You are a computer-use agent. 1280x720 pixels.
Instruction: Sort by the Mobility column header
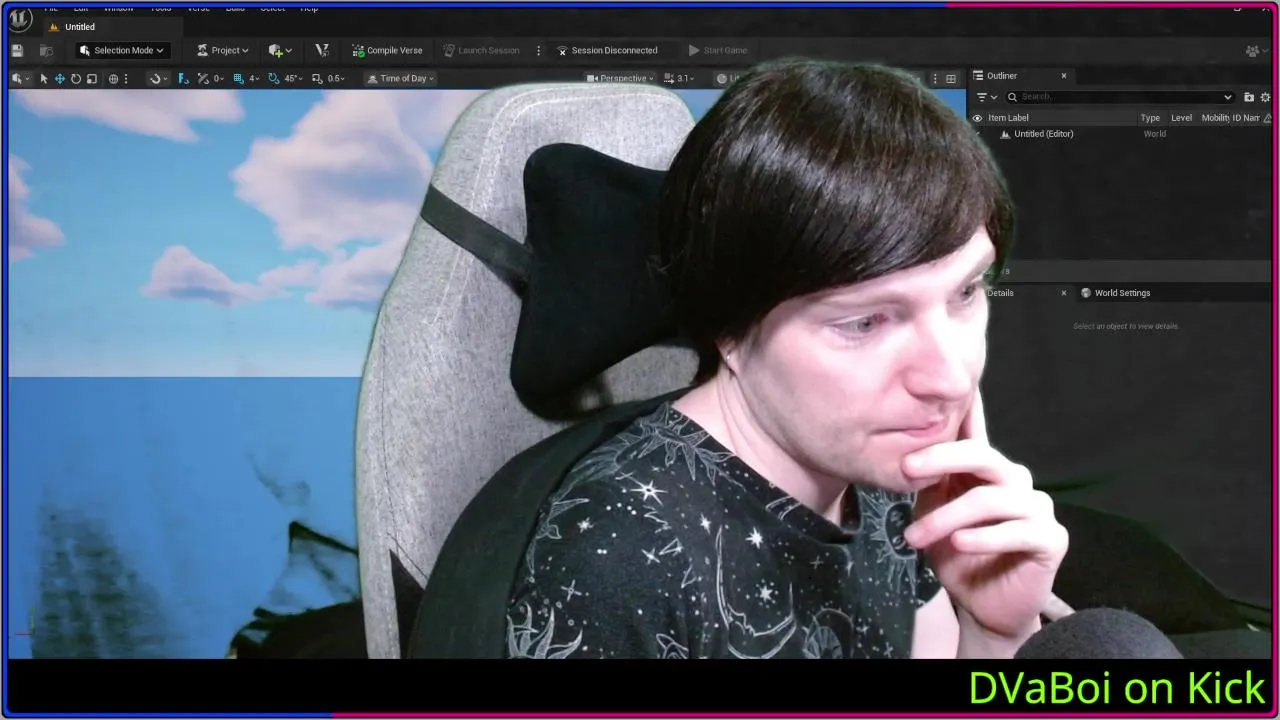(x=1214, y=118)
